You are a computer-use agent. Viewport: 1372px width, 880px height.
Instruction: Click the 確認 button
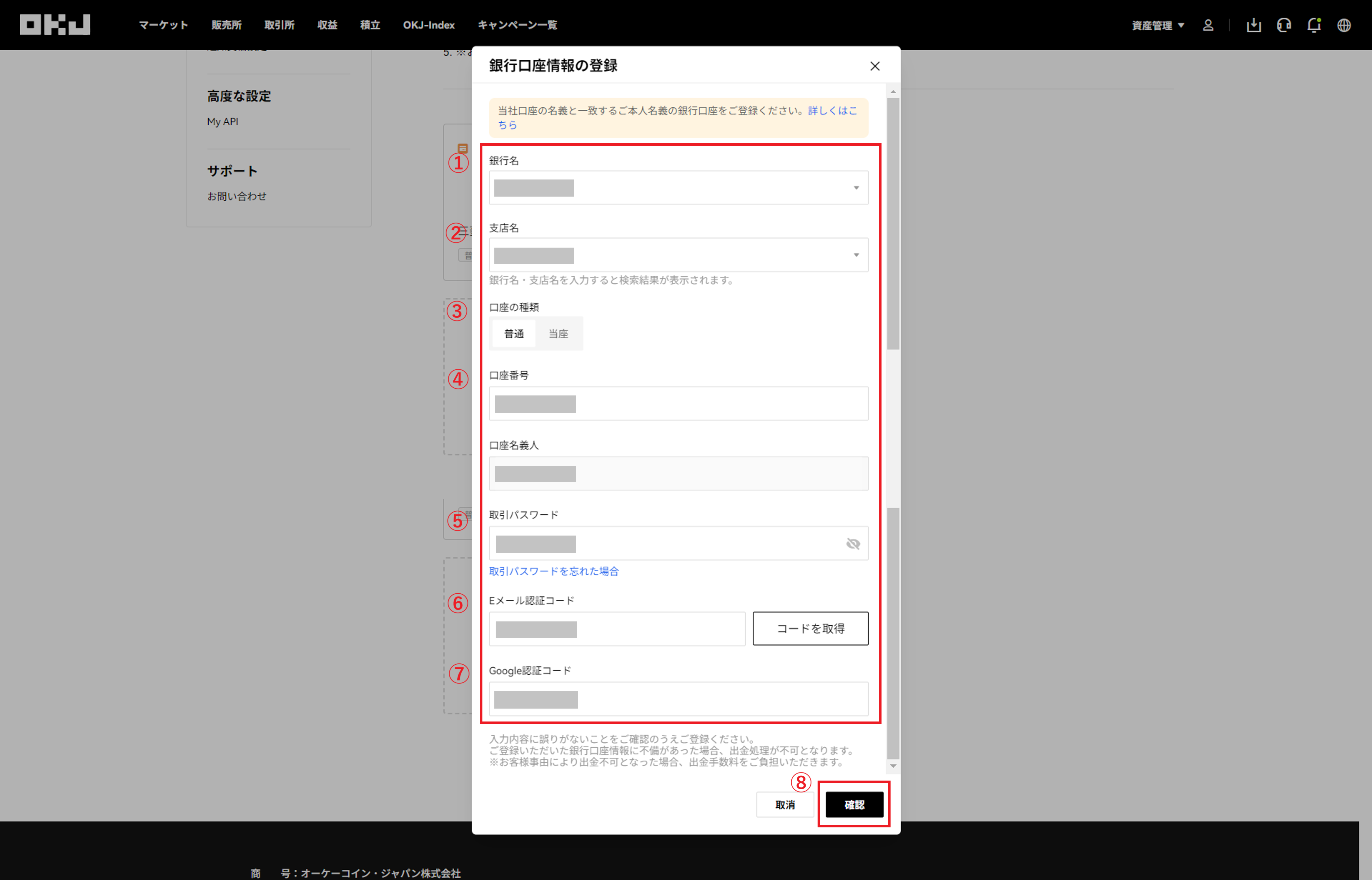coord(854,804)
